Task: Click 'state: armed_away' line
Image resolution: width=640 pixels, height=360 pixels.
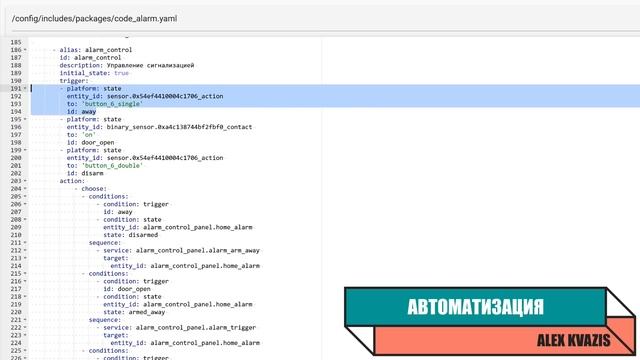Action: pyautogui.click(x=134, y=312)
